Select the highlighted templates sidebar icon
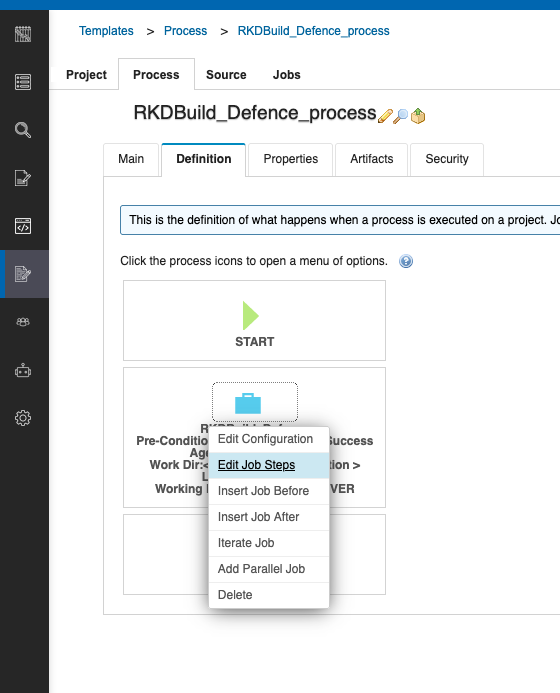The image size is (560, 693). [23, 274]
